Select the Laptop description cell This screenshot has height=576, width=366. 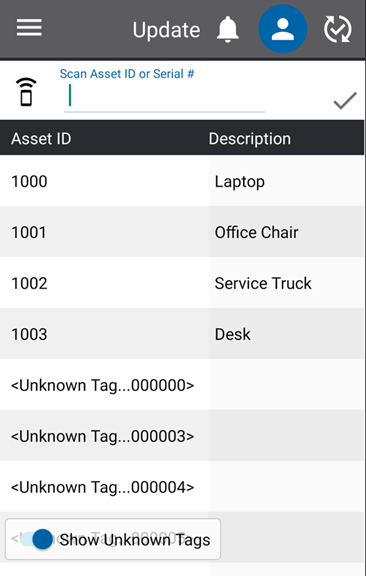(286, 181)
